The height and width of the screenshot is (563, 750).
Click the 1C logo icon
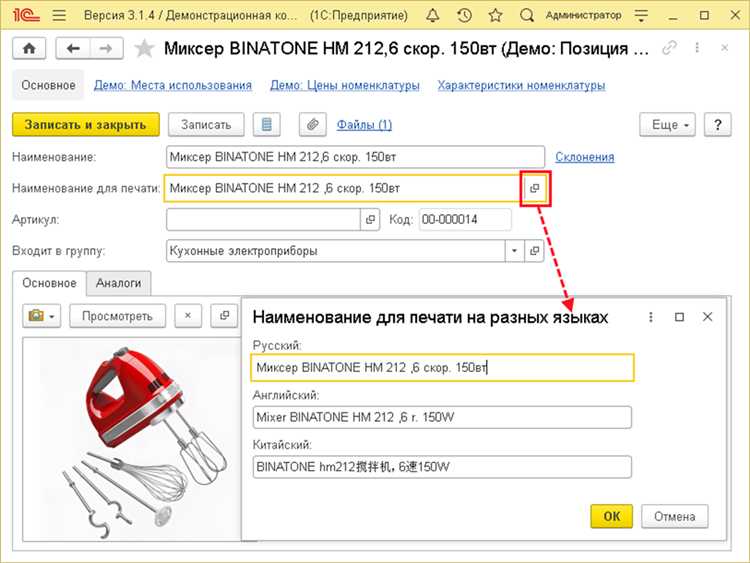point(26,15)
